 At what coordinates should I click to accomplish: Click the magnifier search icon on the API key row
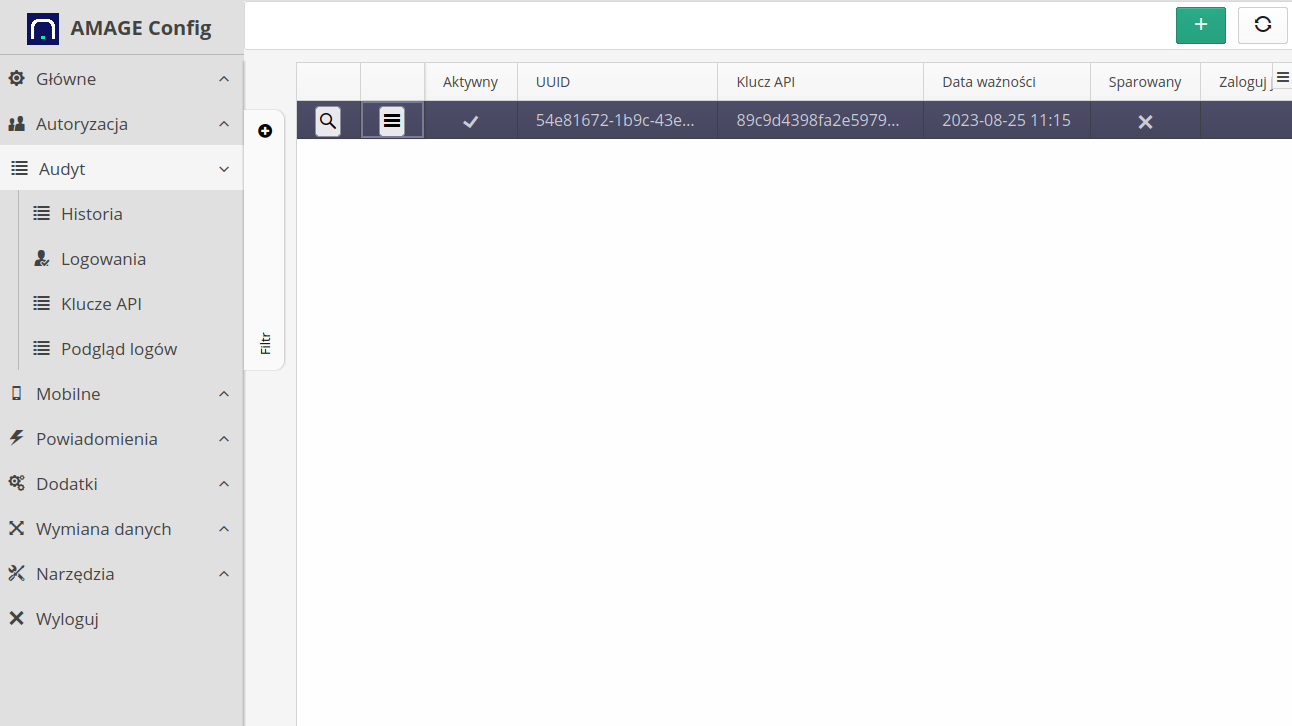[x=328, y=120]
